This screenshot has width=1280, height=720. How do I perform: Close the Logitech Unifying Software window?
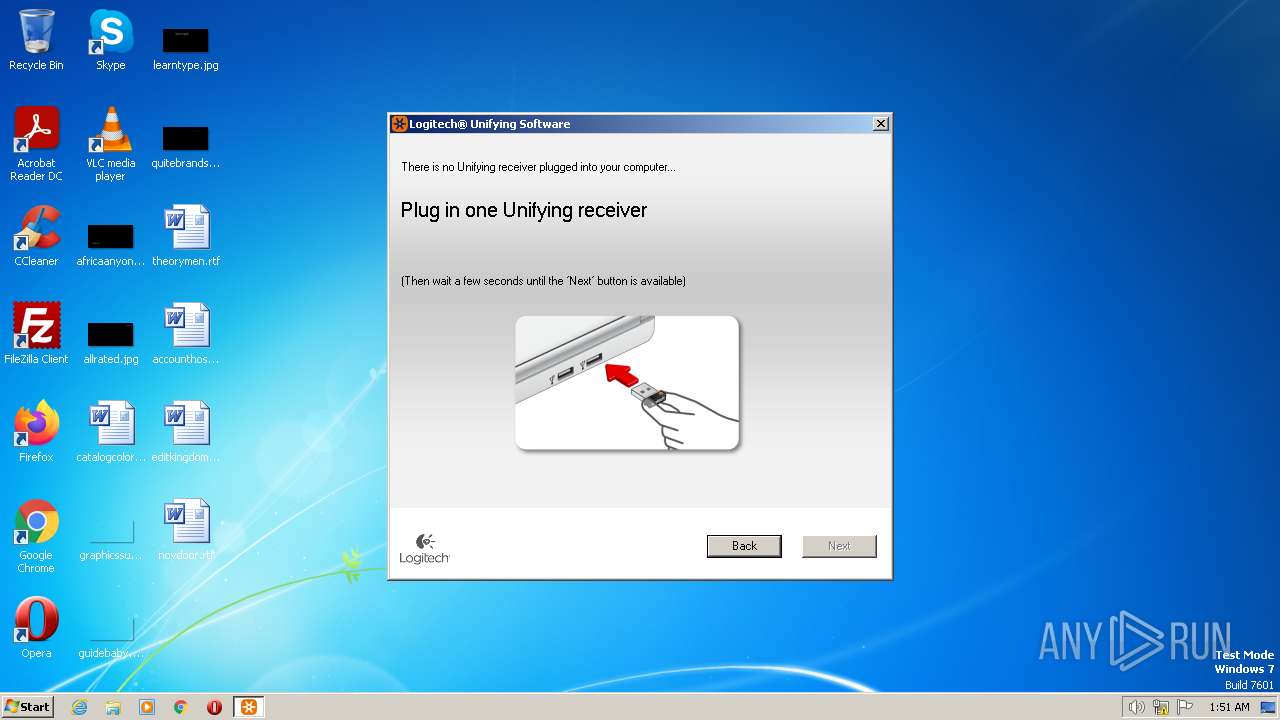click(880, 124)
